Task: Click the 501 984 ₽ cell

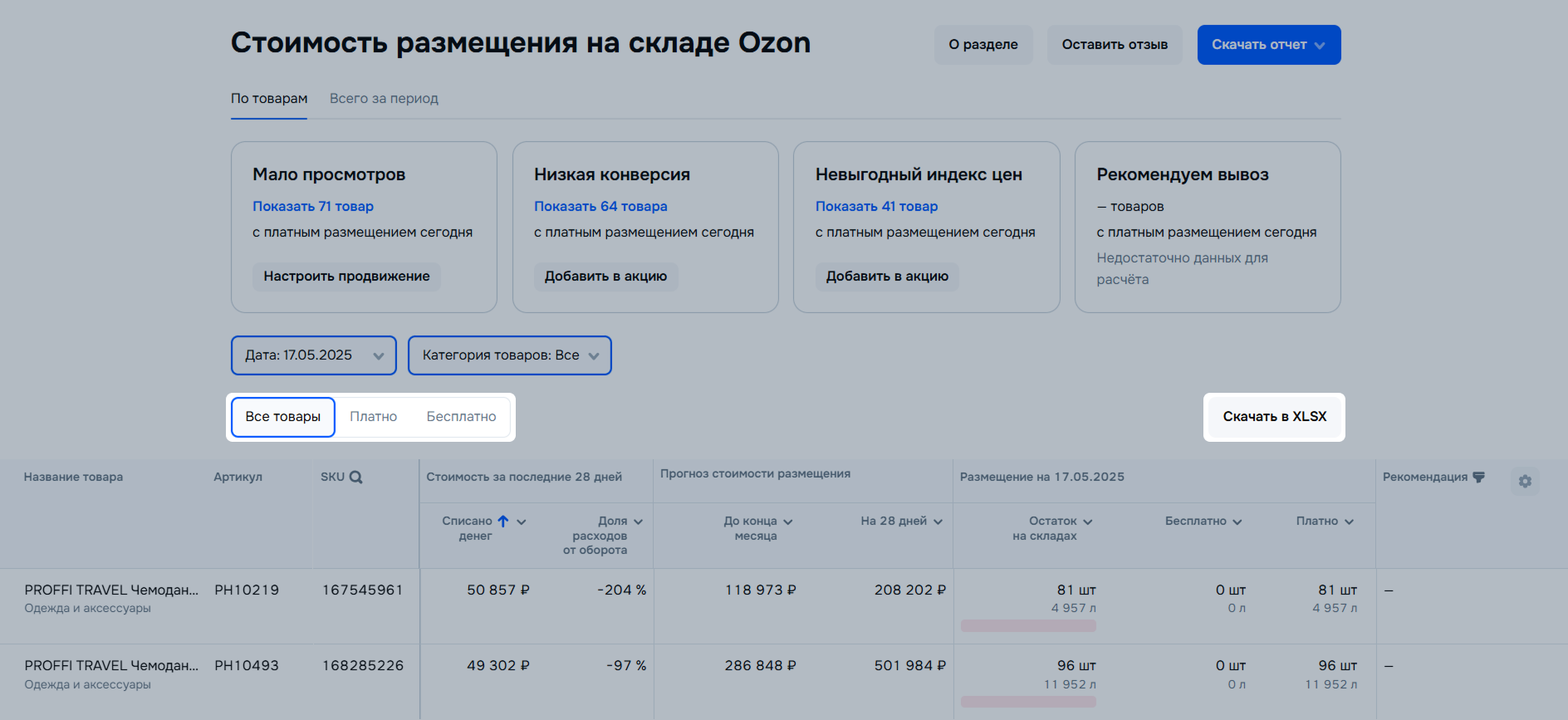Action: [910, 666]
